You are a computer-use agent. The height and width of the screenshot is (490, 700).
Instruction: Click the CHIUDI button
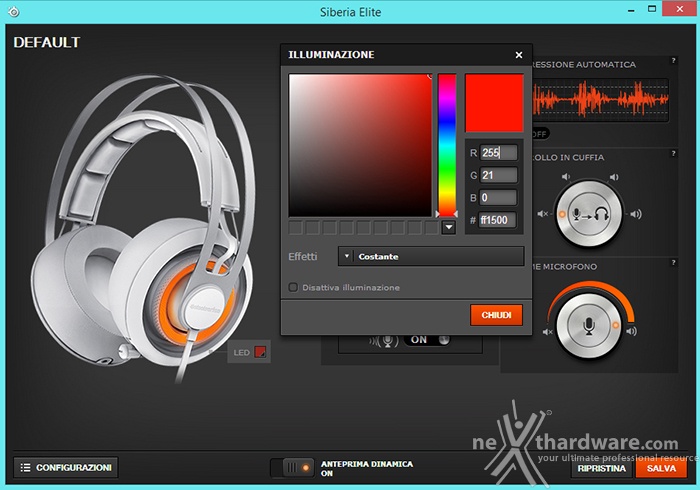click(496, 315)
